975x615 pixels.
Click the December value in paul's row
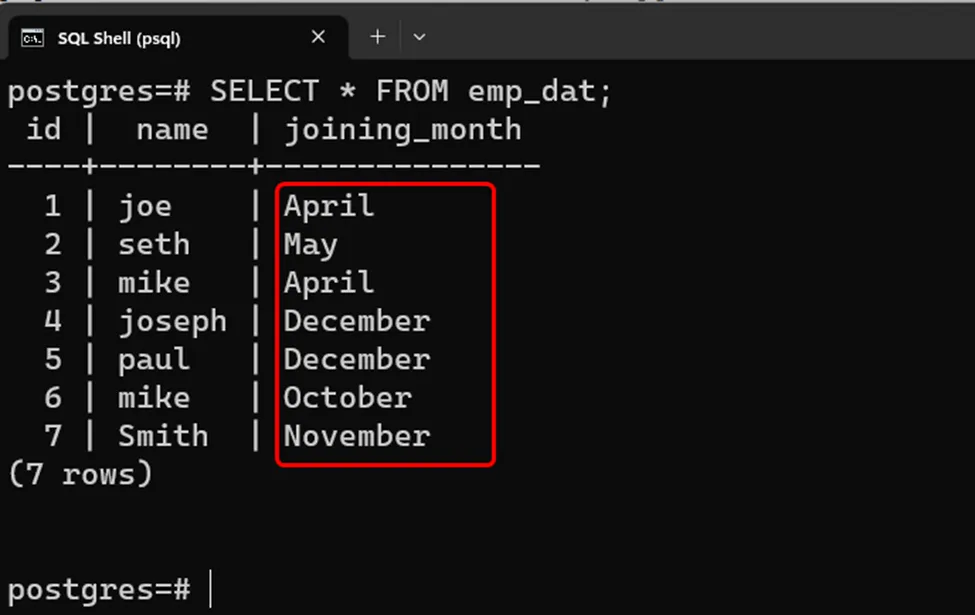tap(356, 359)
